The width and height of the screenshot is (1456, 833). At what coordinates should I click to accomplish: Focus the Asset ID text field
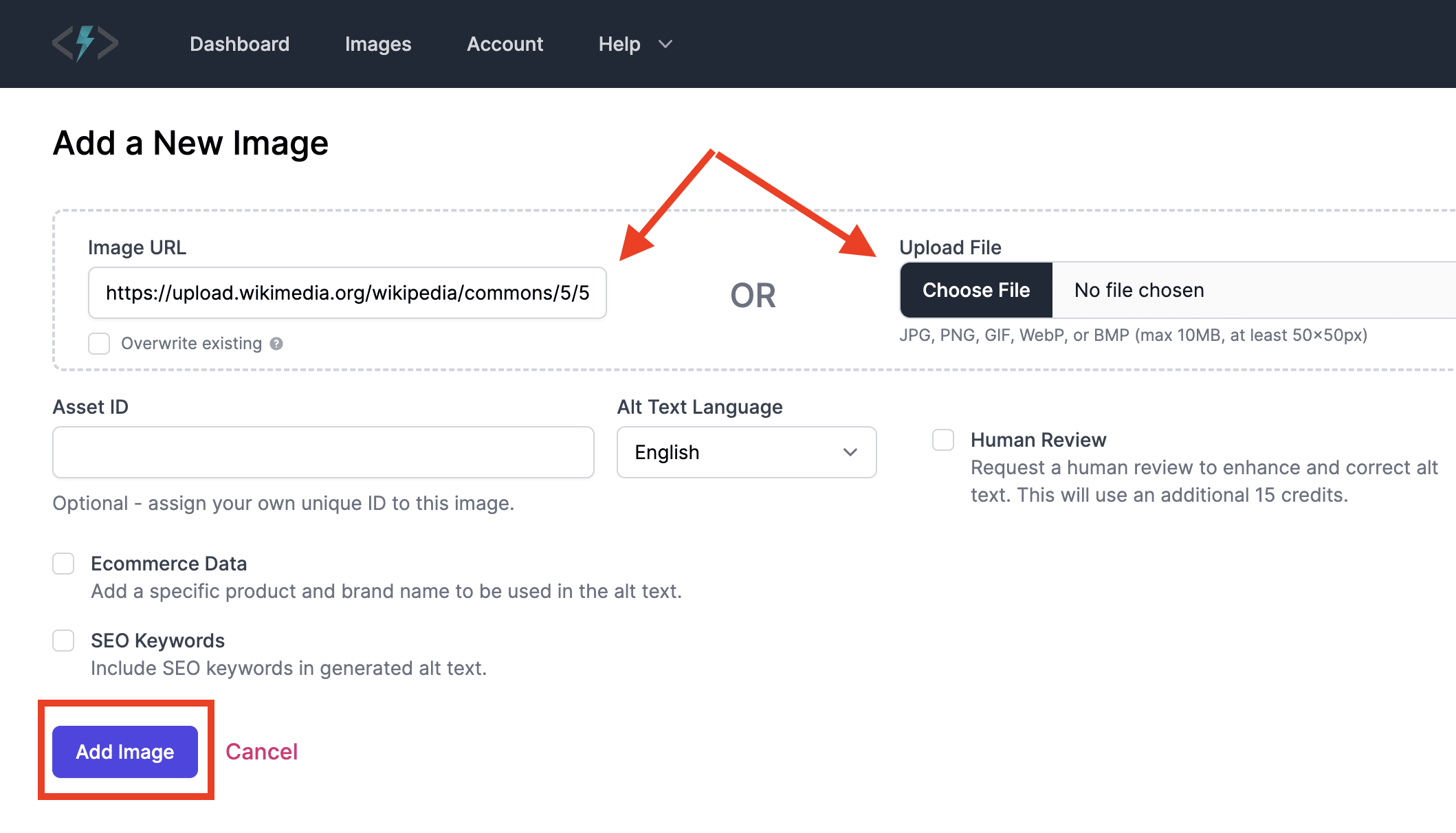(x=323, y=452)
